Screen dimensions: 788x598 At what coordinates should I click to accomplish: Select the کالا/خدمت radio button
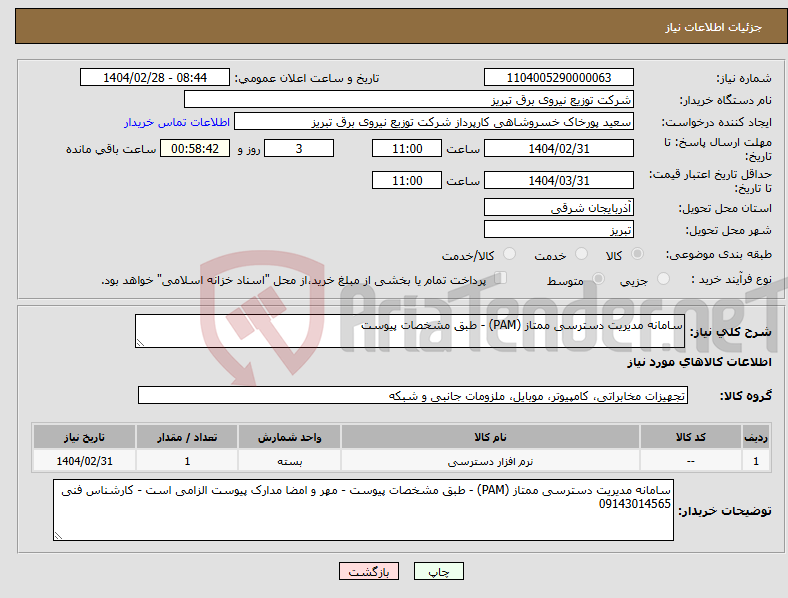pos(510,254)
